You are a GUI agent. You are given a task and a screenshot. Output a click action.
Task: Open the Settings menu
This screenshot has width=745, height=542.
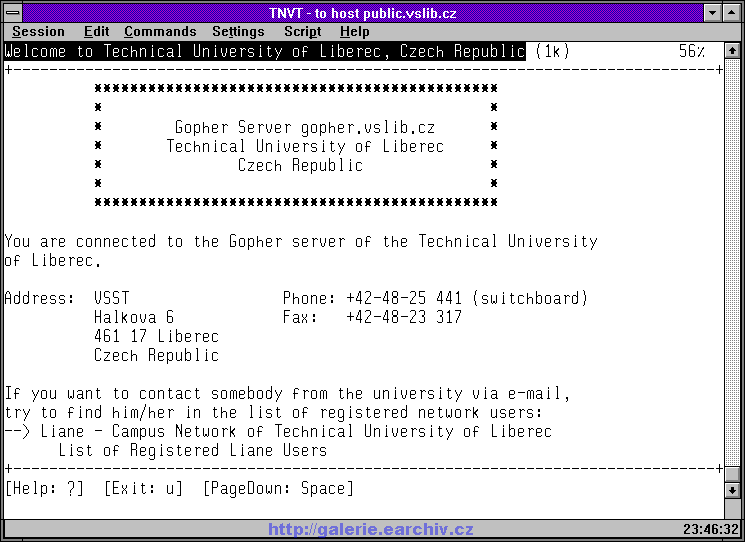[x=238, y=31]
